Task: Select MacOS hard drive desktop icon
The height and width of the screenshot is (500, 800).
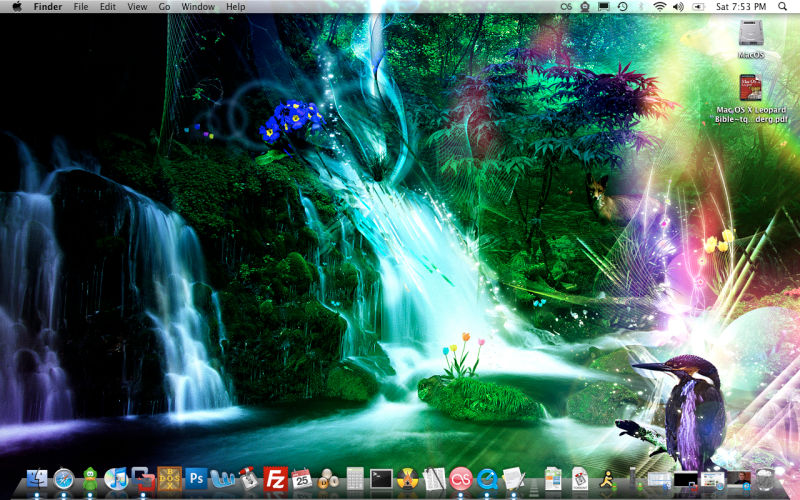Action: click(x=751, y=39)
